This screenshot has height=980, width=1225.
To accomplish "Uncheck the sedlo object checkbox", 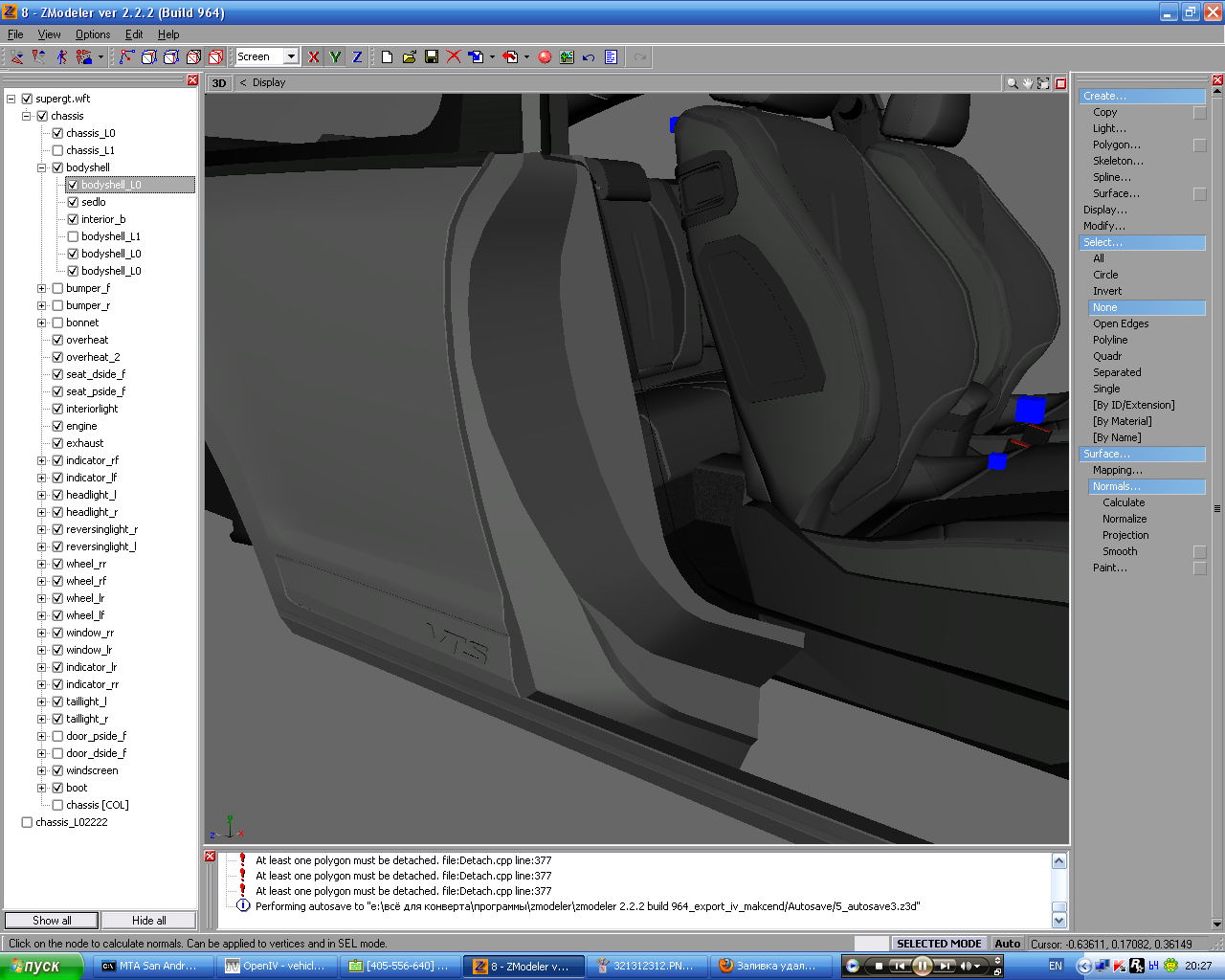I will point(73,202).
